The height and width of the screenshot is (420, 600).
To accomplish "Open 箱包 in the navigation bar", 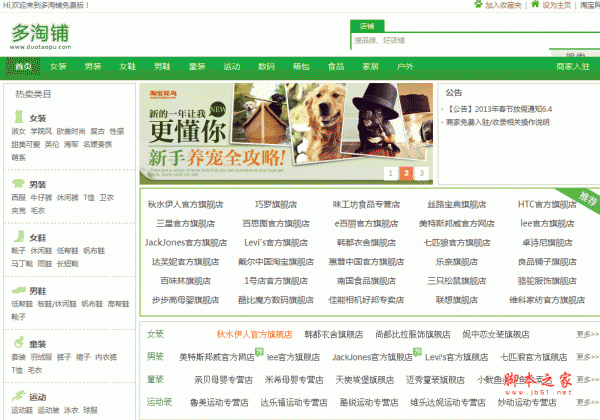I will pyautogui.click(x=301, y=66).
